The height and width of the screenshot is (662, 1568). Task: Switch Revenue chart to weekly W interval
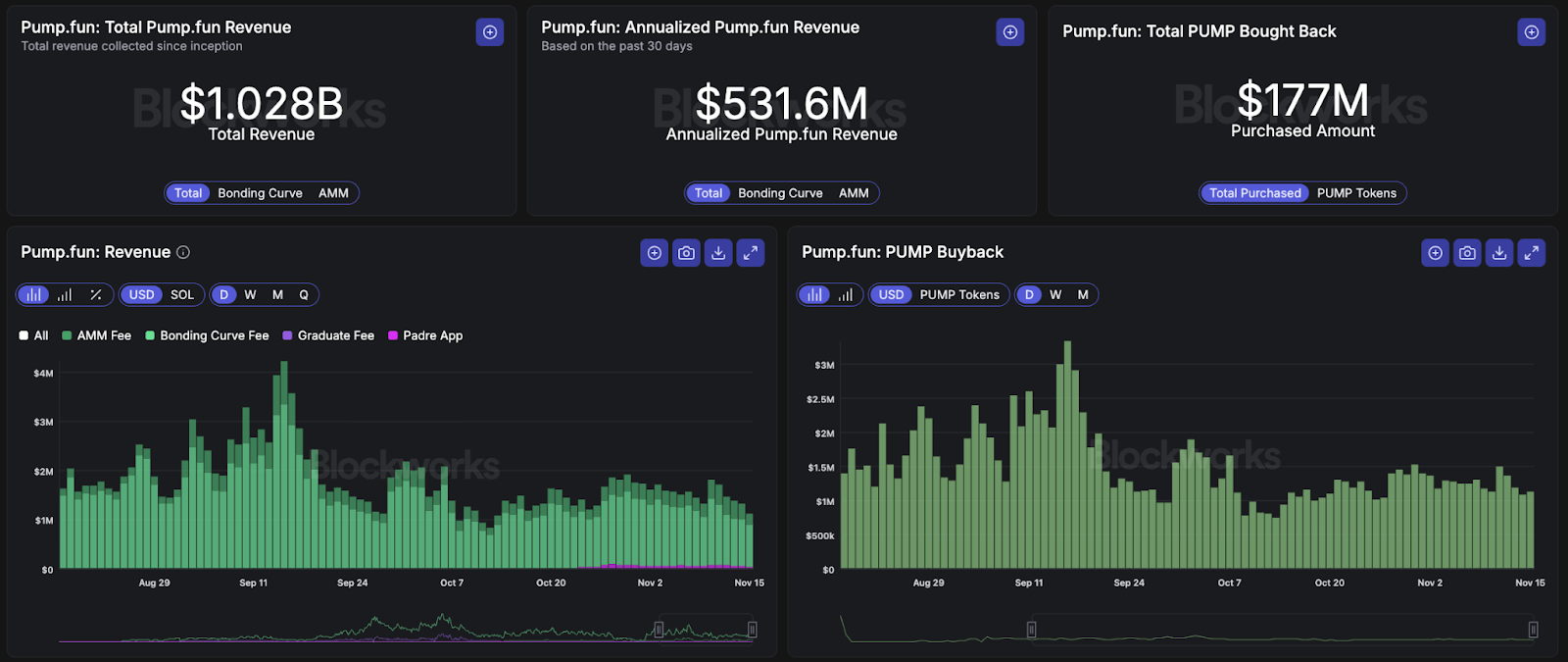point(250,294)
